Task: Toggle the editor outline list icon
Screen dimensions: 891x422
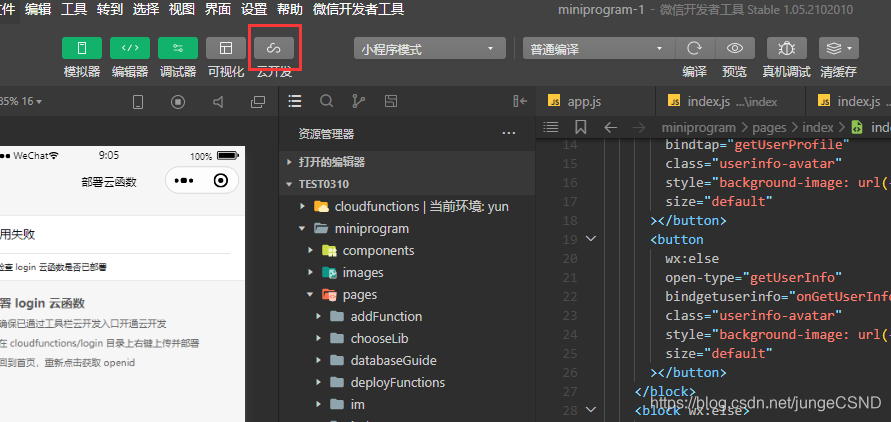Action: [551, 127]
